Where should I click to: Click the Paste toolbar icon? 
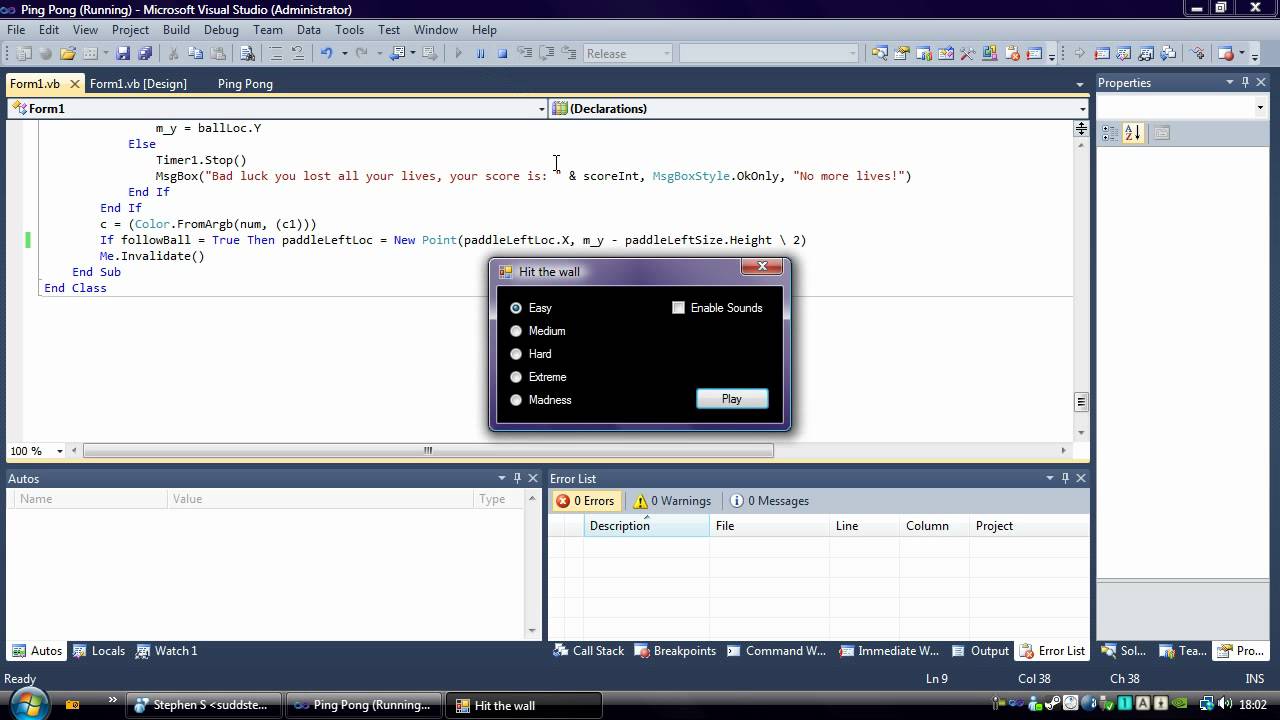tap(217, 53)
